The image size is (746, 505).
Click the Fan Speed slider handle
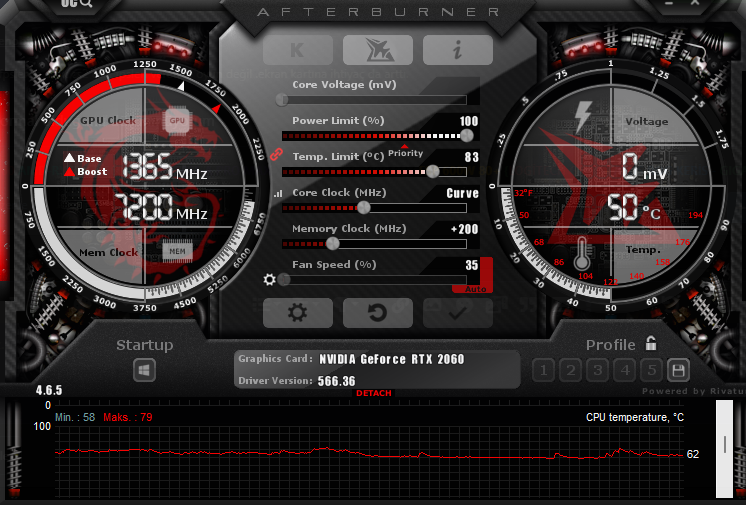pyautogui.click(x=284, y=279)
